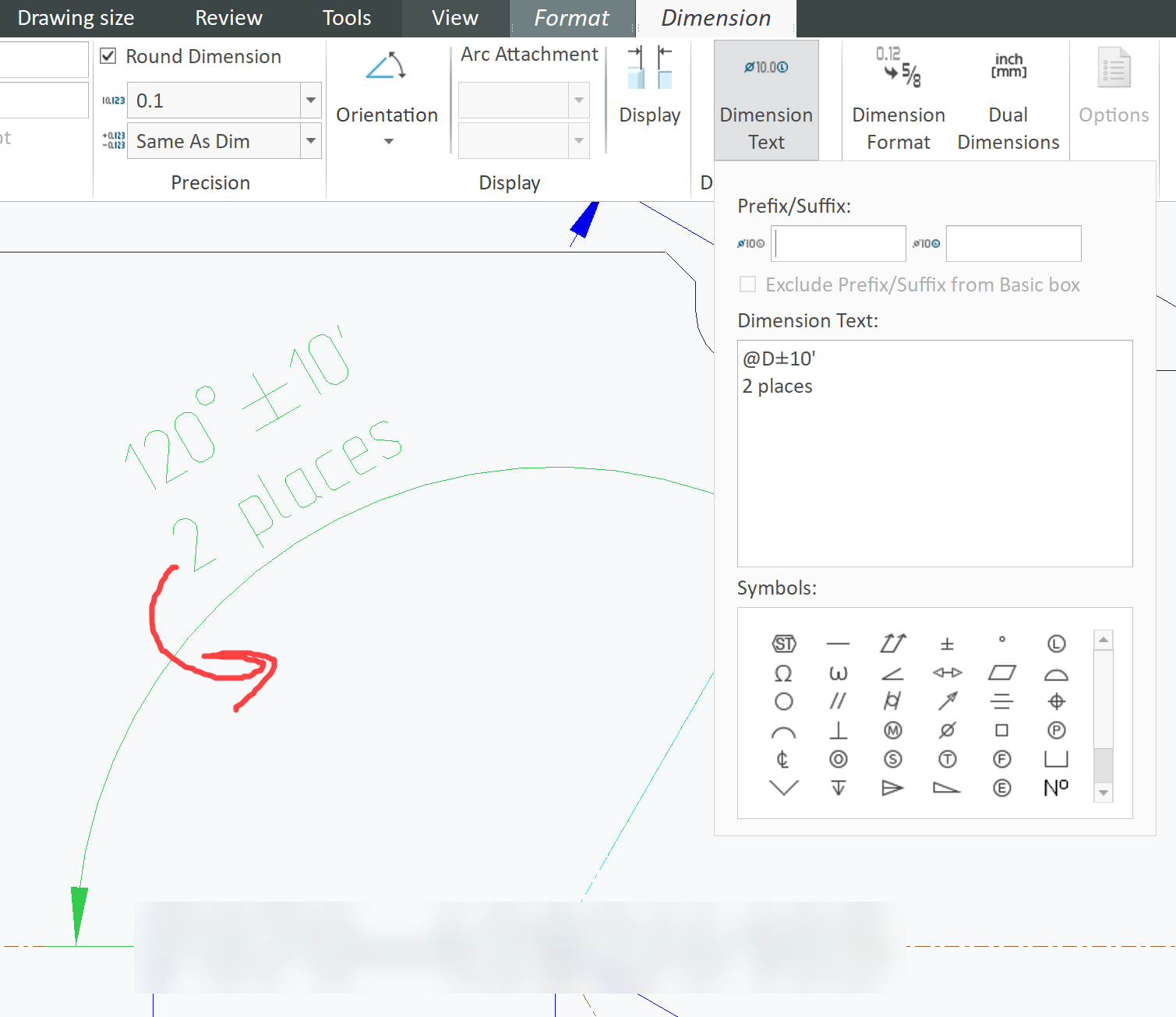Image resolution: width=1176 pixels, height=1017 pixels.
Task: Insert the centerline symbol
Action: pos(783,759)
